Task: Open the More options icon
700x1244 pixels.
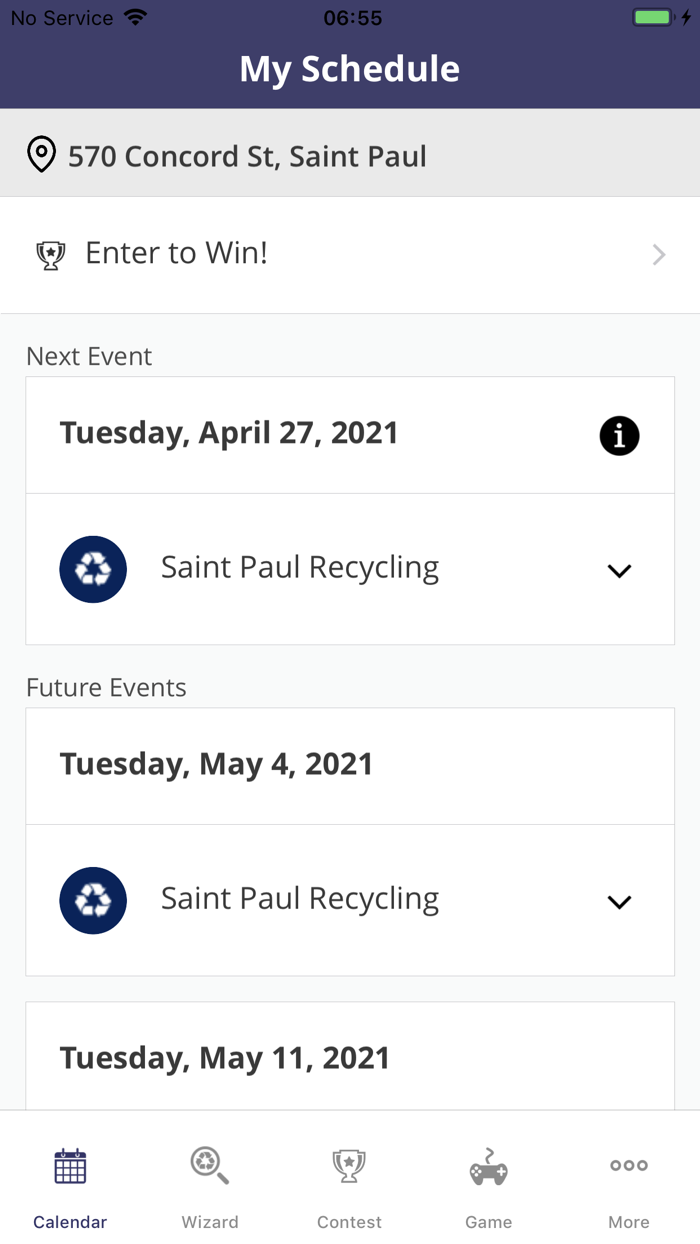Action: pyautogui.click(x=629, y=1165)
